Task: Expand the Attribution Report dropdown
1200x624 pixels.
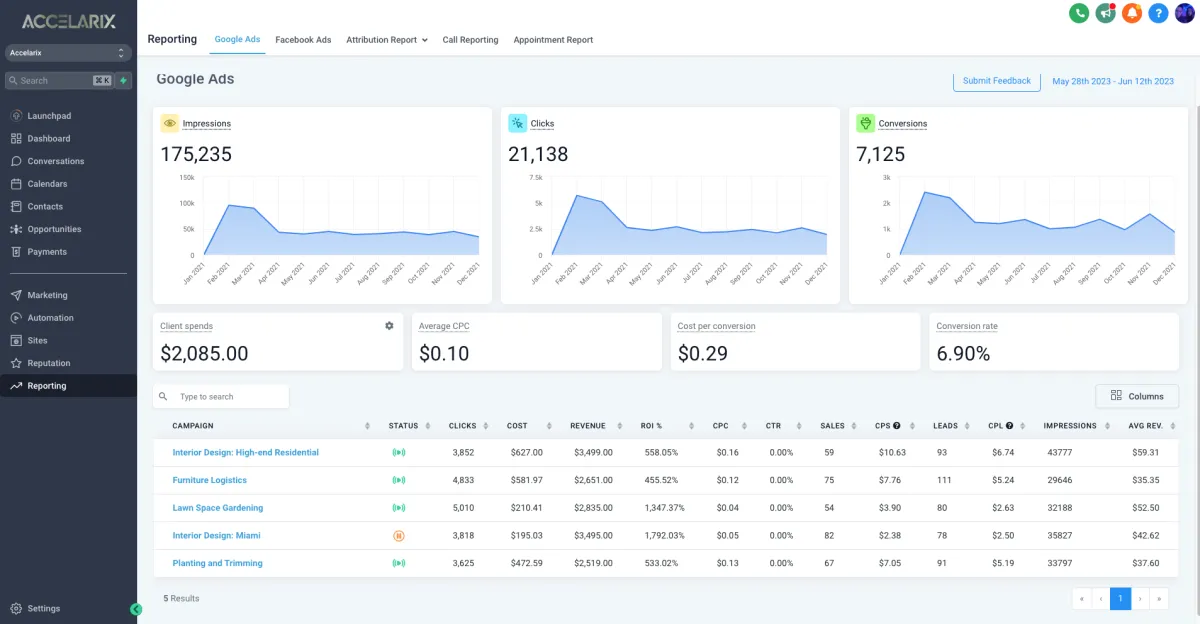Action: pyautogui.click(x=387, y=40)
